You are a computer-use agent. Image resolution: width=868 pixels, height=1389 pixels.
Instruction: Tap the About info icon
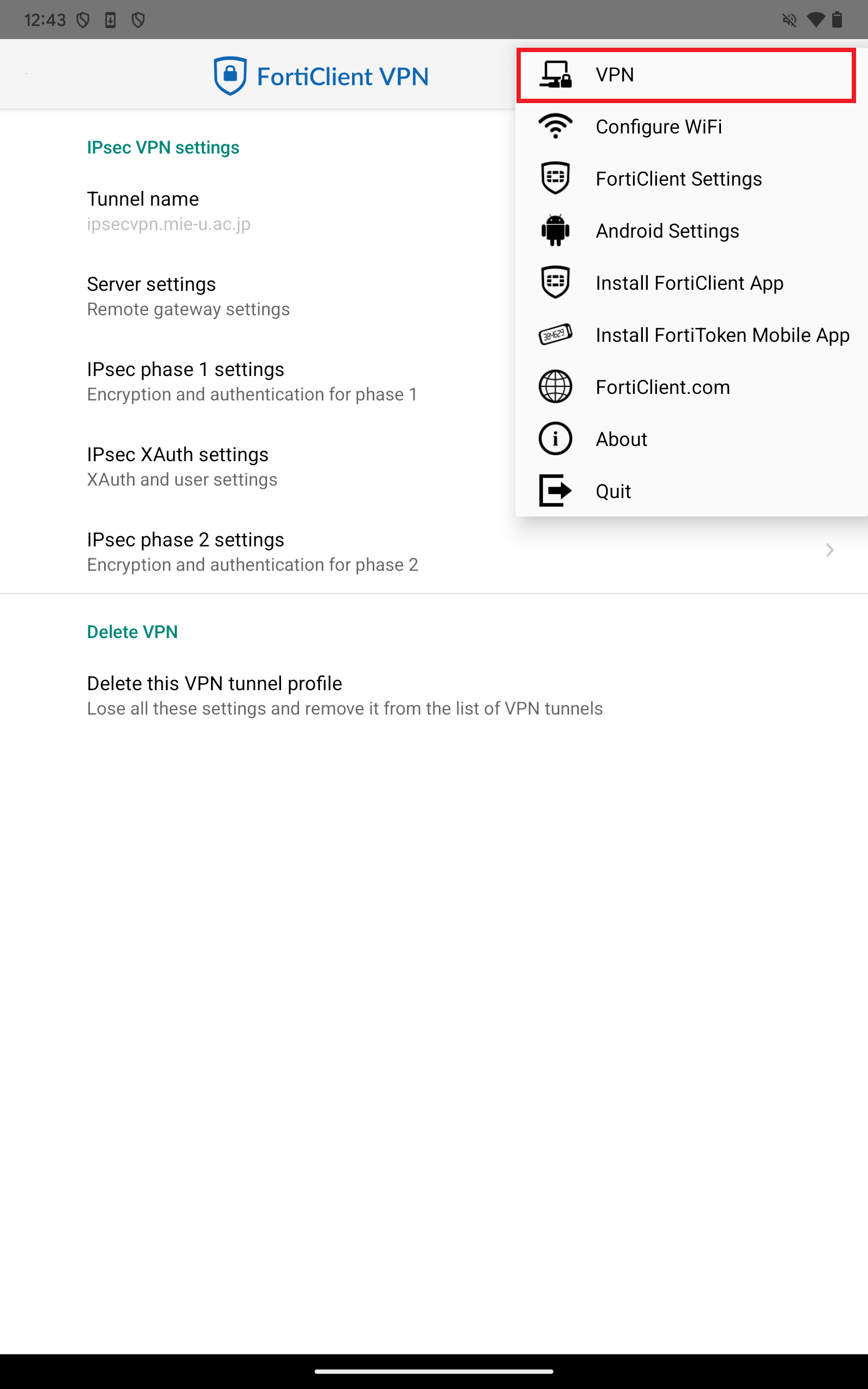(x=555, y=439)
